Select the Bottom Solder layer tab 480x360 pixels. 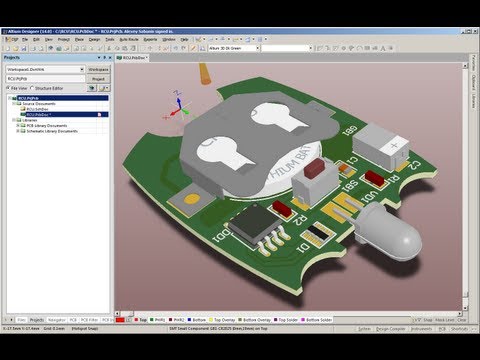coord(317,320)
